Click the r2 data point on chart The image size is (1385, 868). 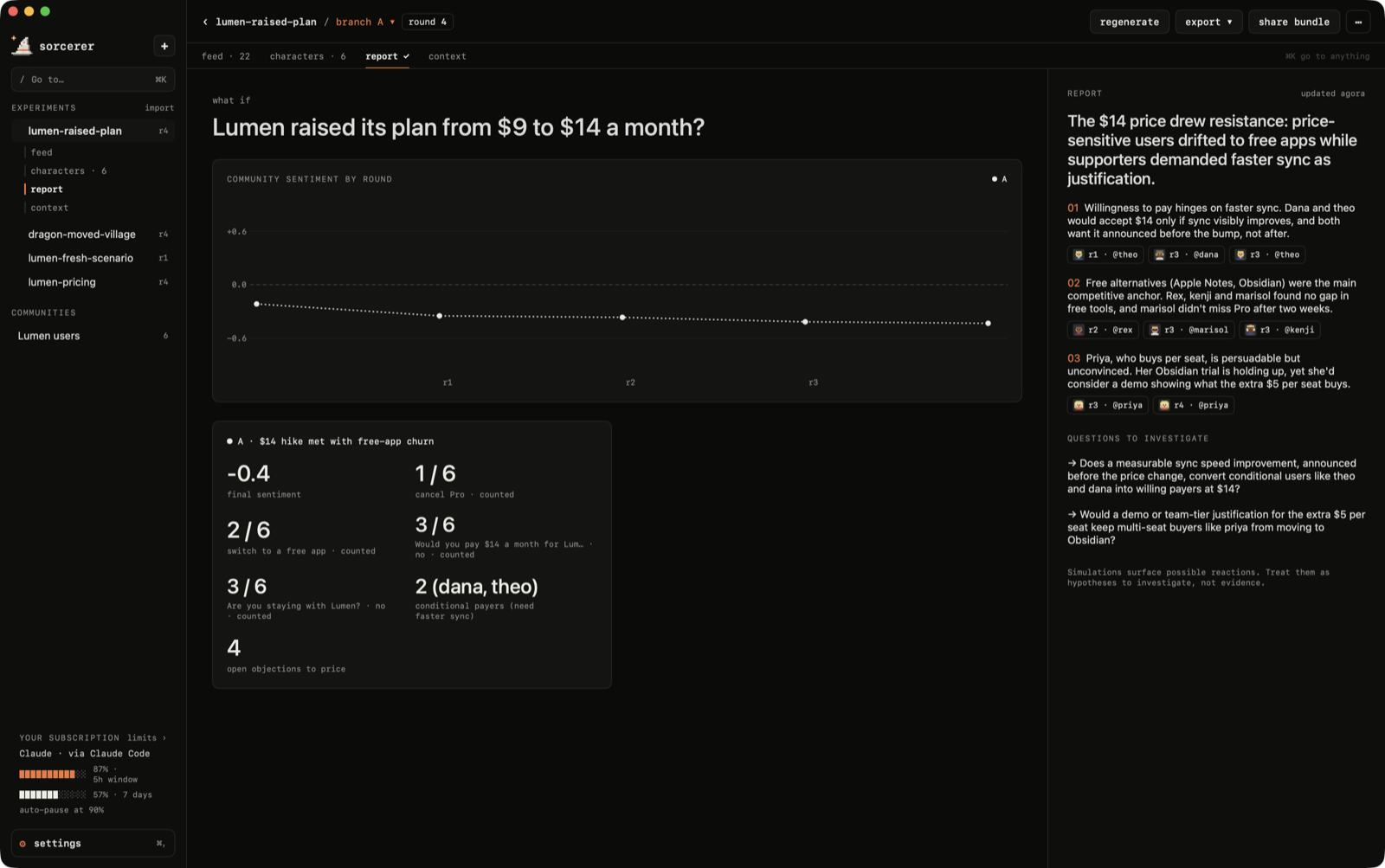click(622, 318)
